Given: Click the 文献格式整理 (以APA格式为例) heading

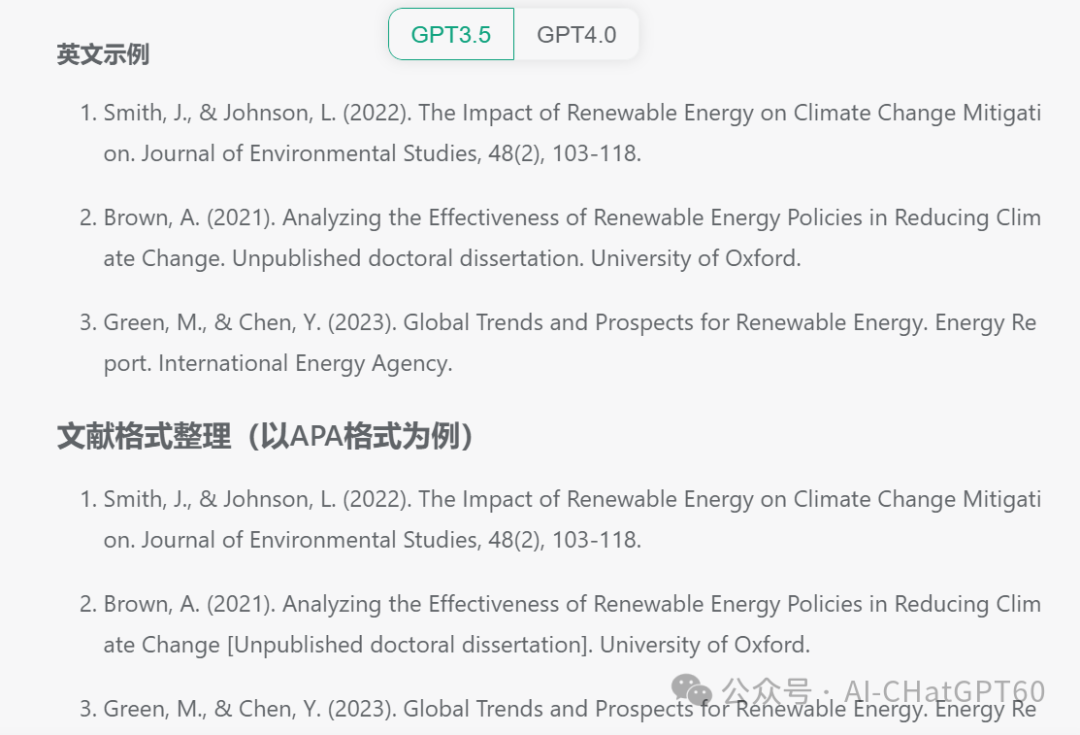Looking at the screenshot, I should (x=266, y=437).
